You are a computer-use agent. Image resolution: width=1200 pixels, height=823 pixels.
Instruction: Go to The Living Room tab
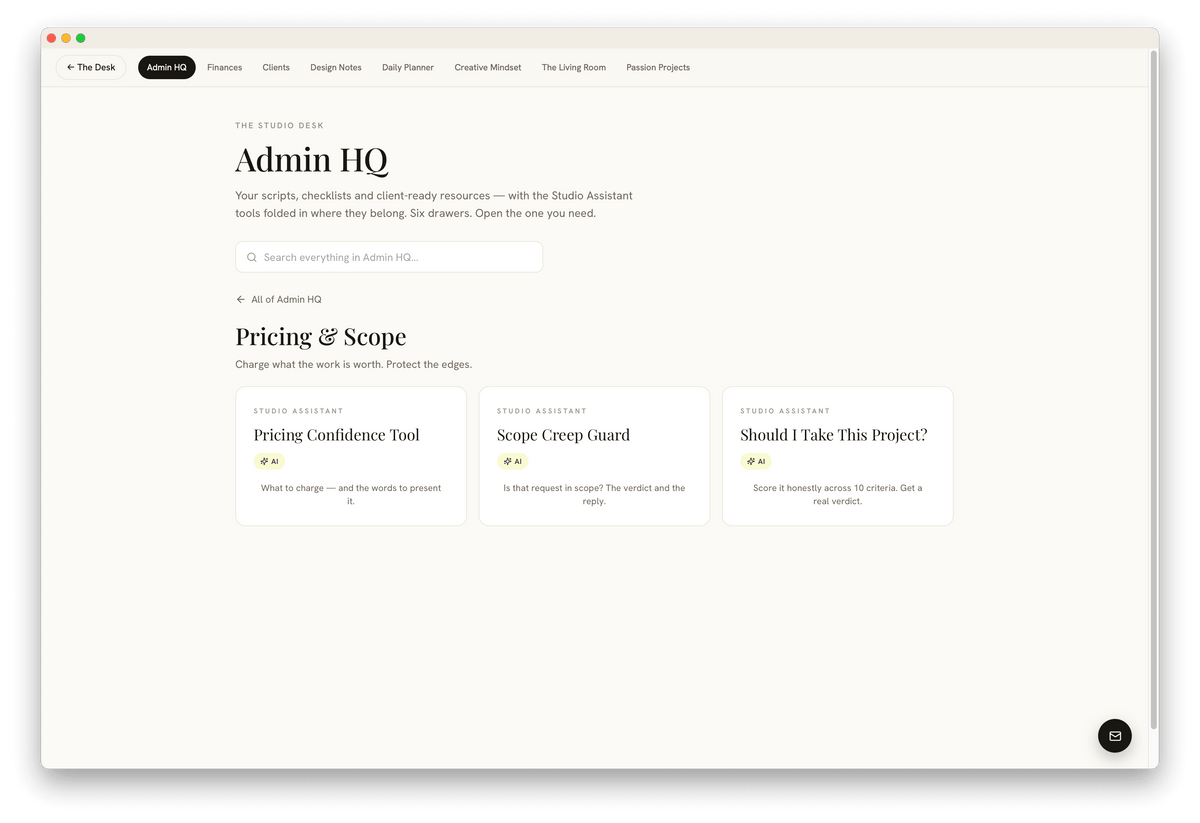click(x=574, y=67)
